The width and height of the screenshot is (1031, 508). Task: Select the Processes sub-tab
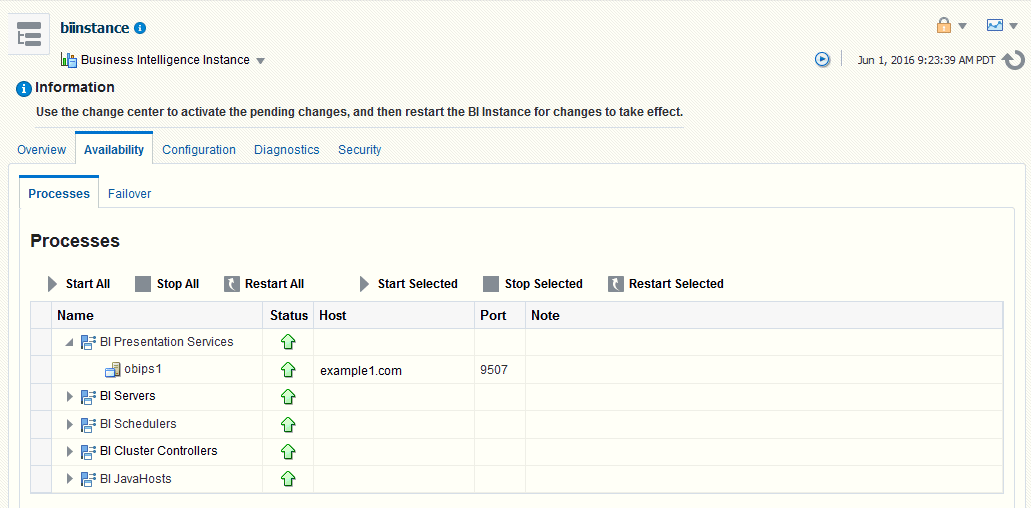(59, 194)
